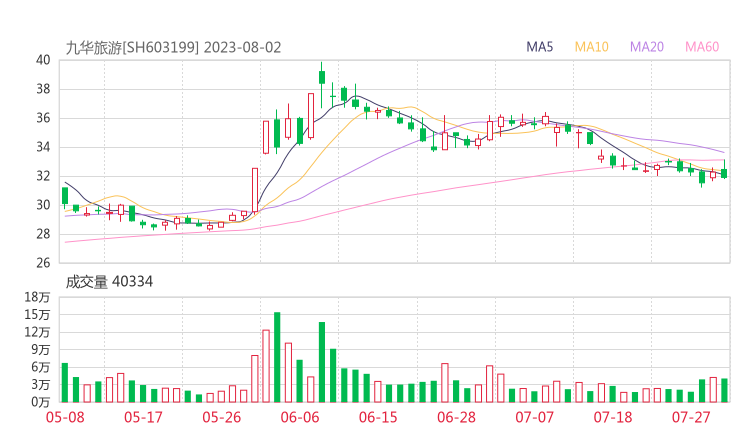This screenshot has width=740, height=440.
Task: Click the 30 price axis label
Action: [43, 205]
